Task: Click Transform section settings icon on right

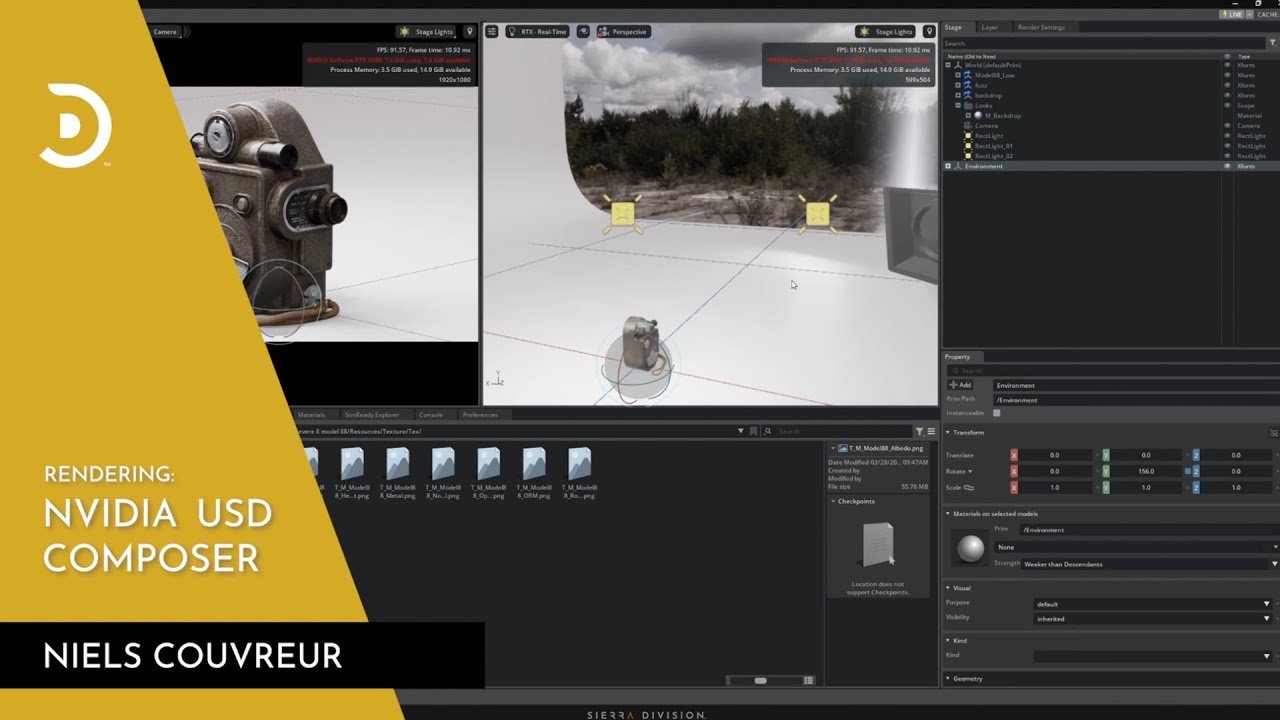Action: click(1274, 433)
